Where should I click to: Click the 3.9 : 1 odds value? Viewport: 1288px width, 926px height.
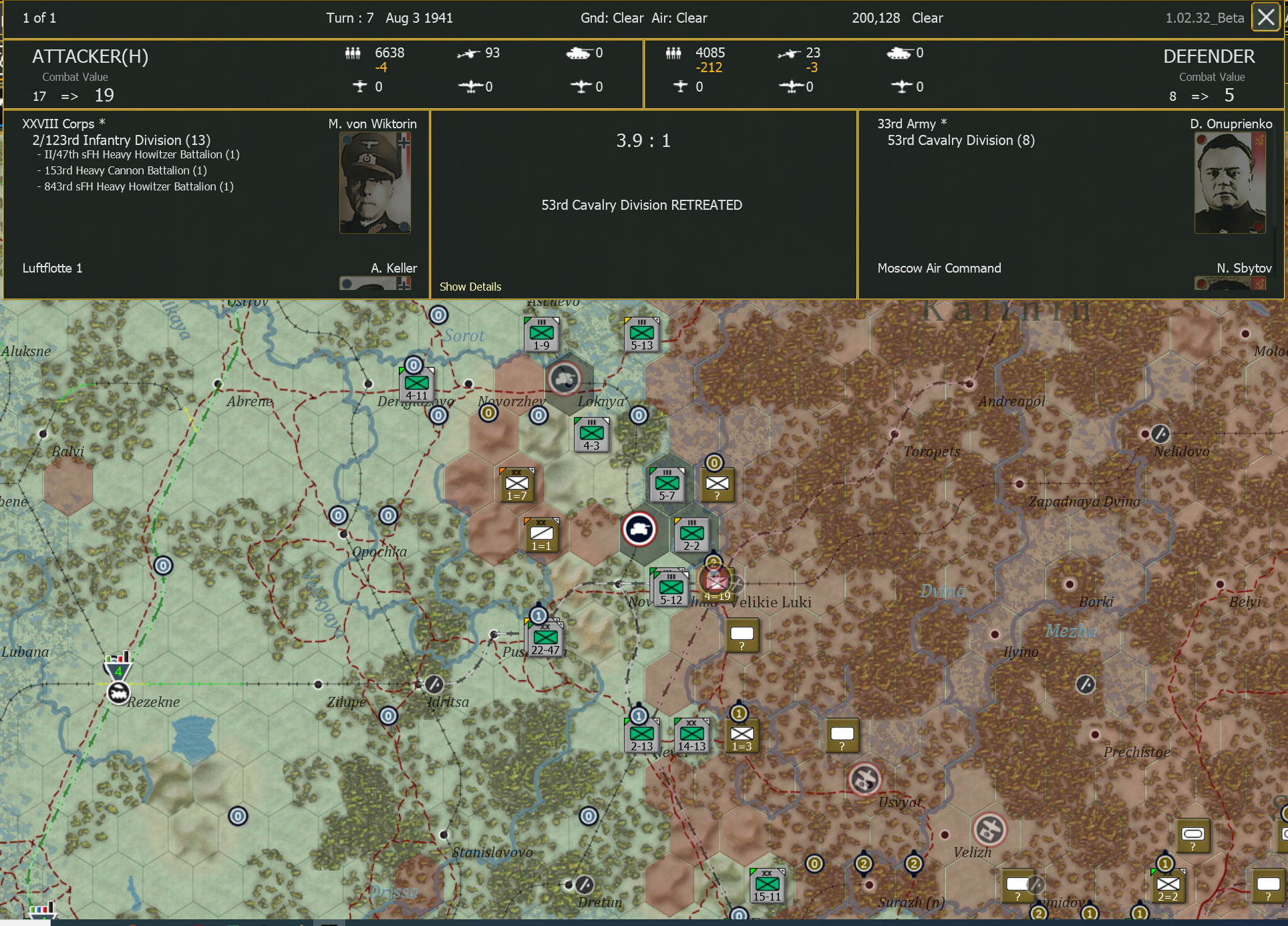(643, 140)
